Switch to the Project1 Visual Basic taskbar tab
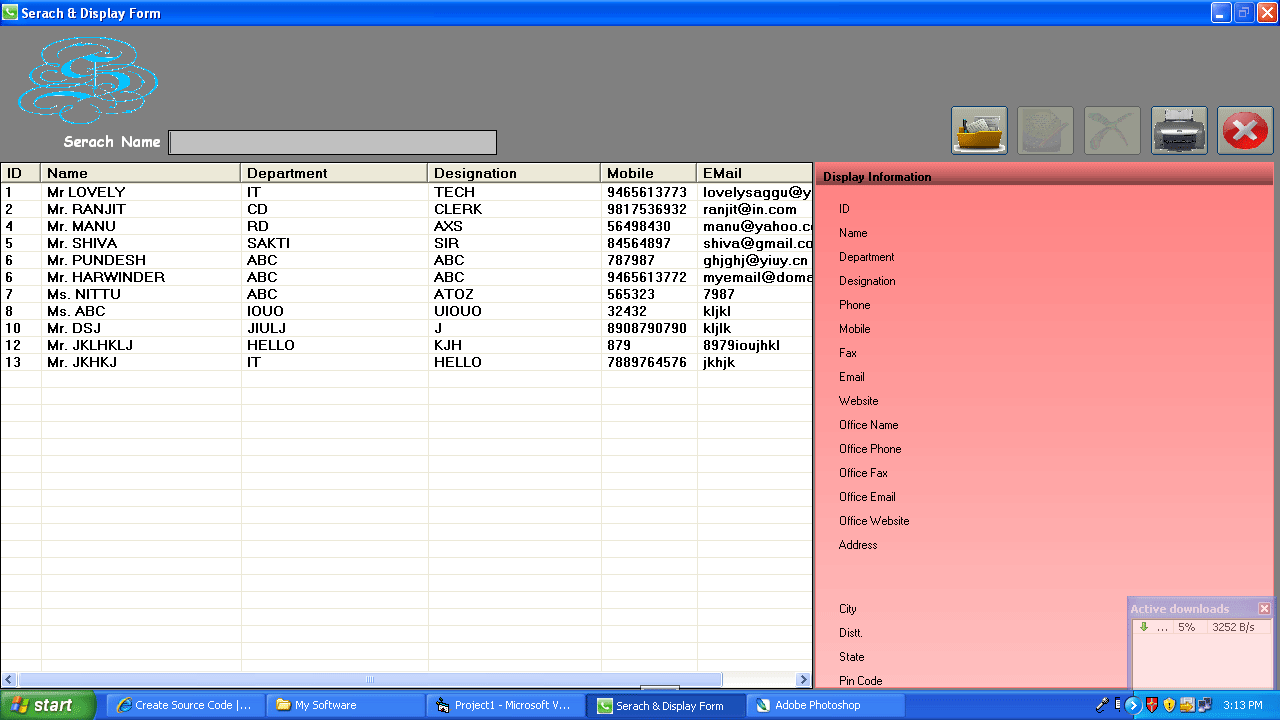Viewport: 1280px width, 720px height. pos(504,705)
